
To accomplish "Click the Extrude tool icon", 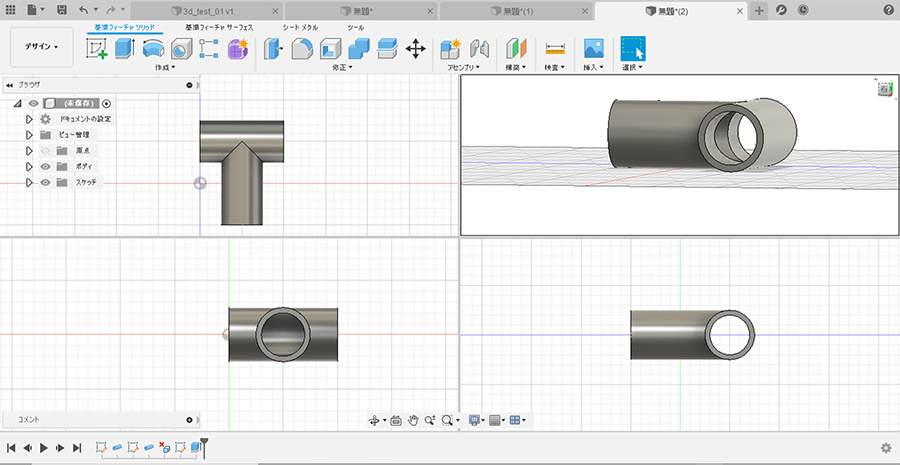I will [125, 48].
